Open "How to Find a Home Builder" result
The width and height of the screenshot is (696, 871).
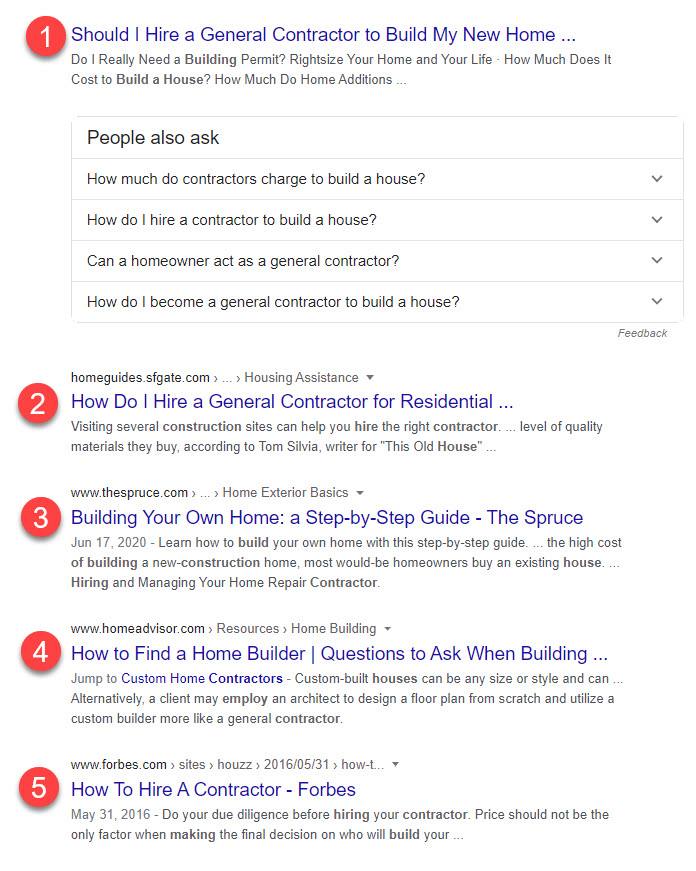[339, 654]
